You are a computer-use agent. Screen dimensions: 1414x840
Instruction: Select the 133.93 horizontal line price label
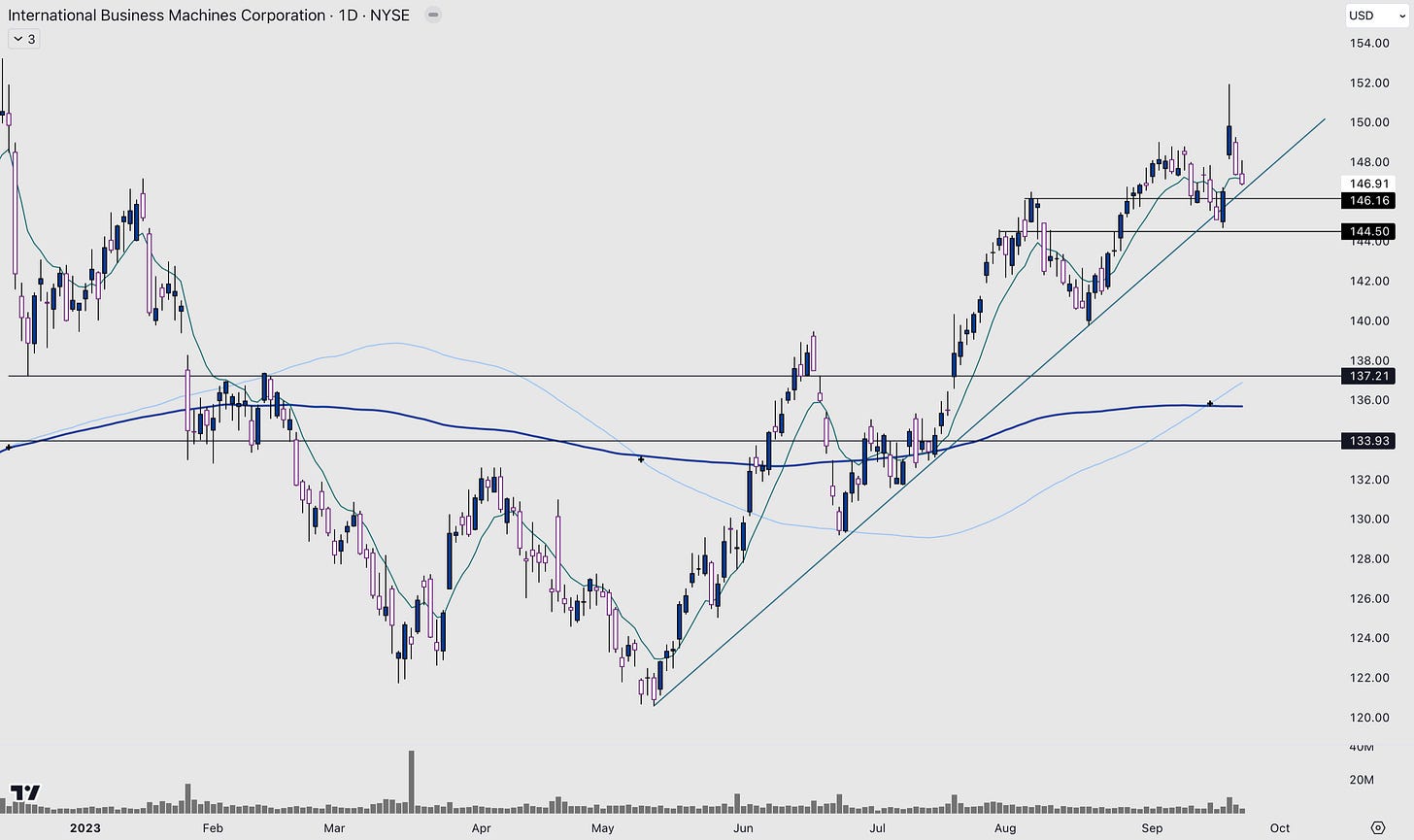pyautogui.click(x=1367, y=441)
